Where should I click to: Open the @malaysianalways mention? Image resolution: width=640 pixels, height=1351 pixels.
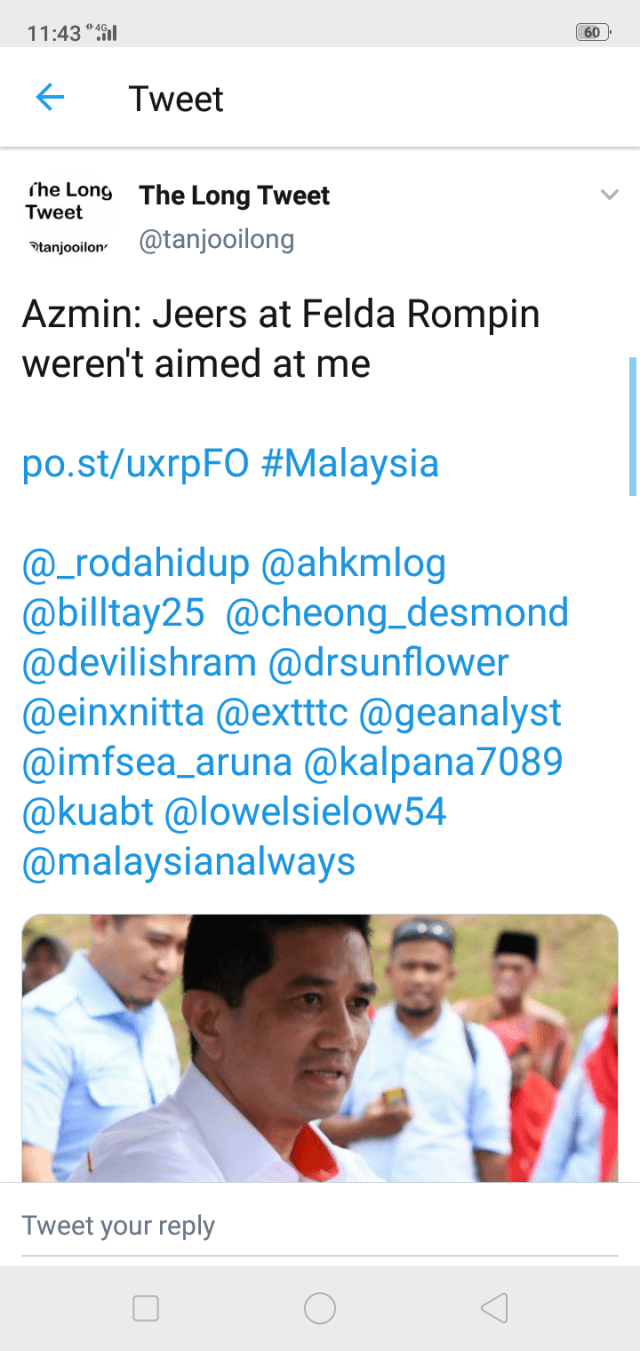coord(189,861)
